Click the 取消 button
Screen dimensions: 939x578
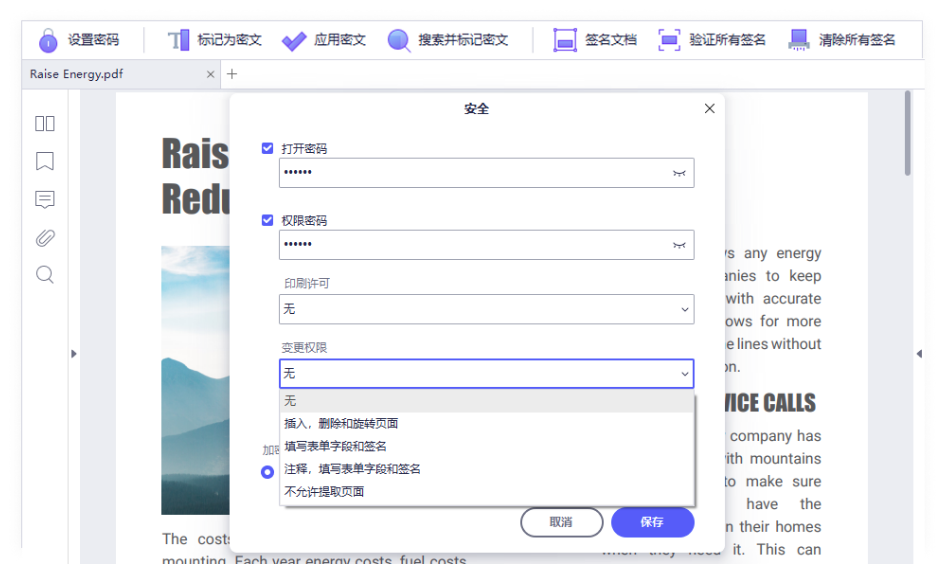click(561, 522)
